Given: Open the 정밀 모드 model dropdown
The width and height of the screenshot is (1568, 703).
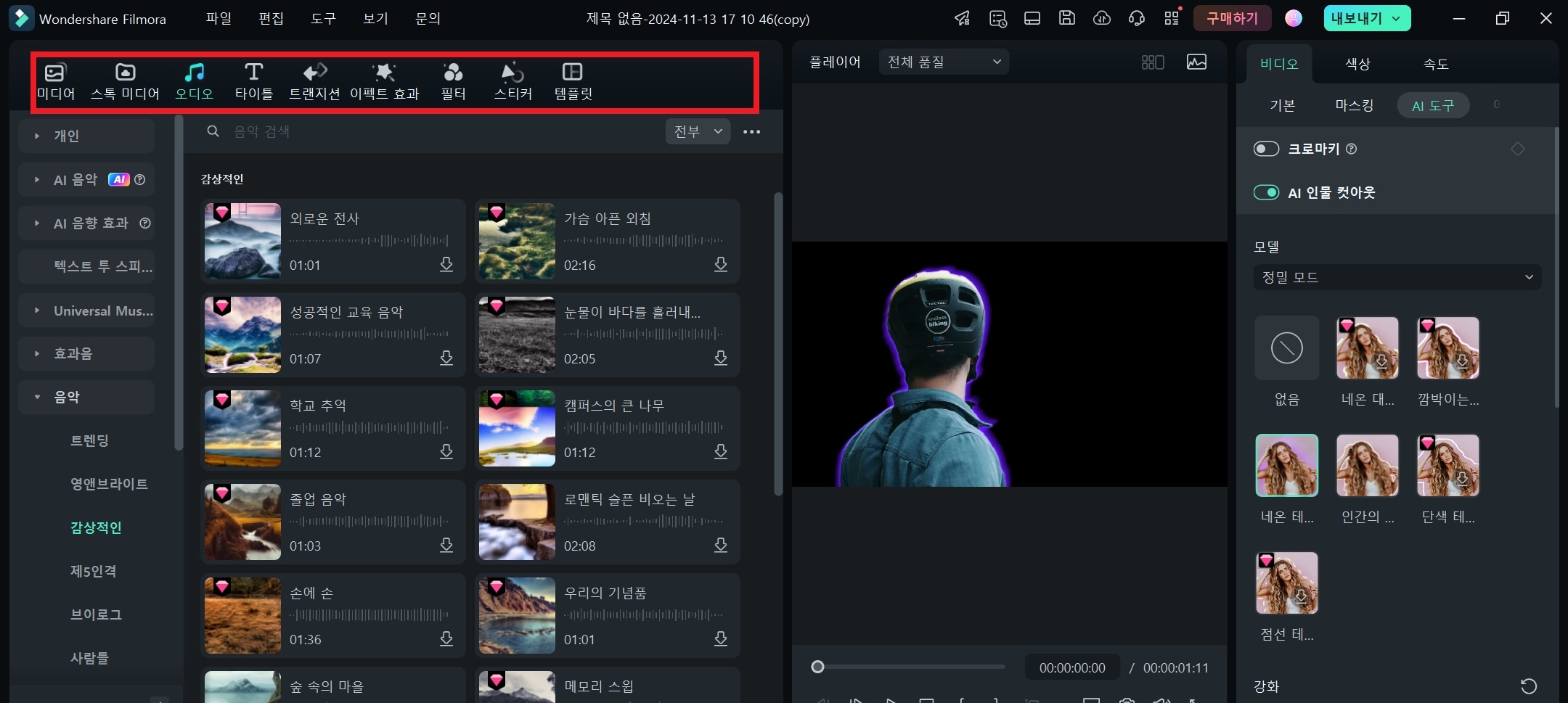Looking at the screenshot, I should 1397,277.
